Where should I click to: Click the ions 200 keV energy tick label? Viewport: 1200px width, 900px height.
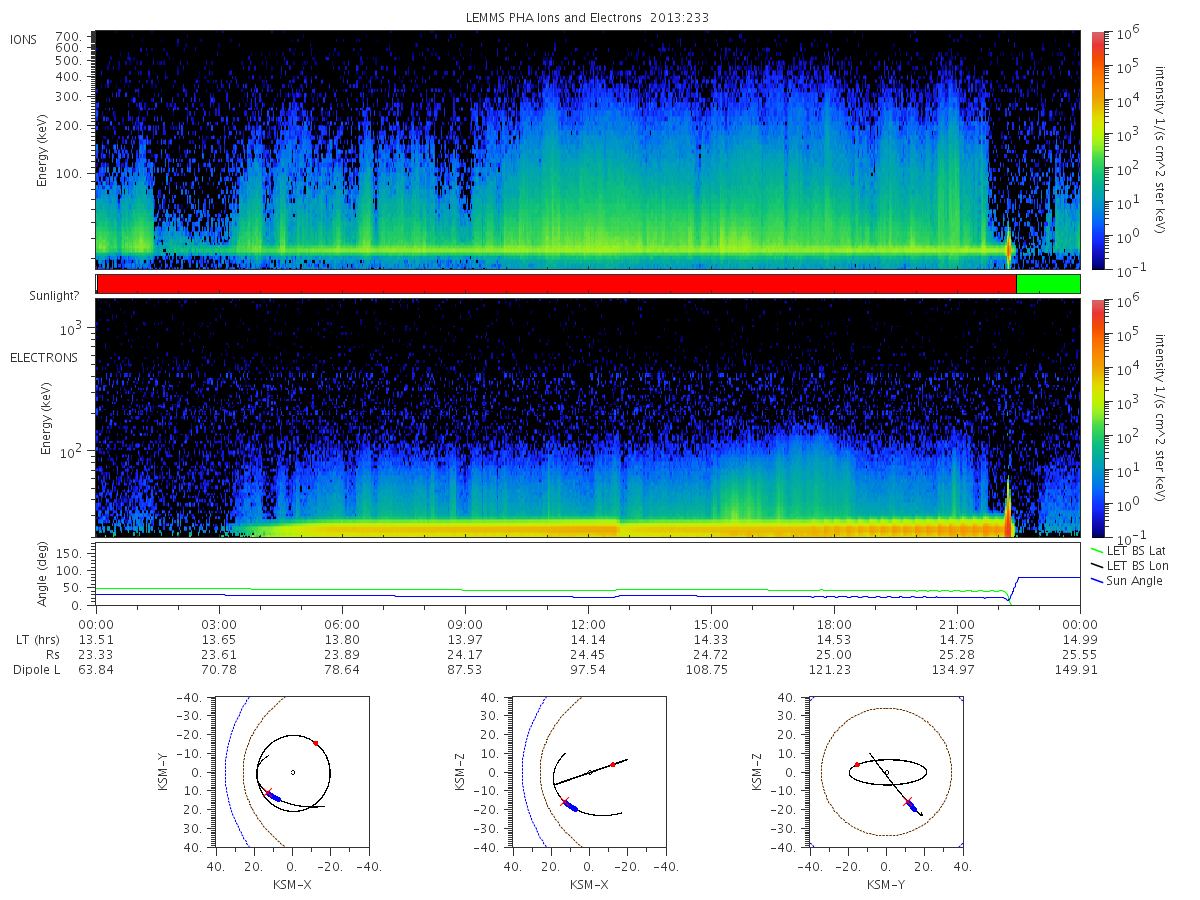[x=69, y=127]
